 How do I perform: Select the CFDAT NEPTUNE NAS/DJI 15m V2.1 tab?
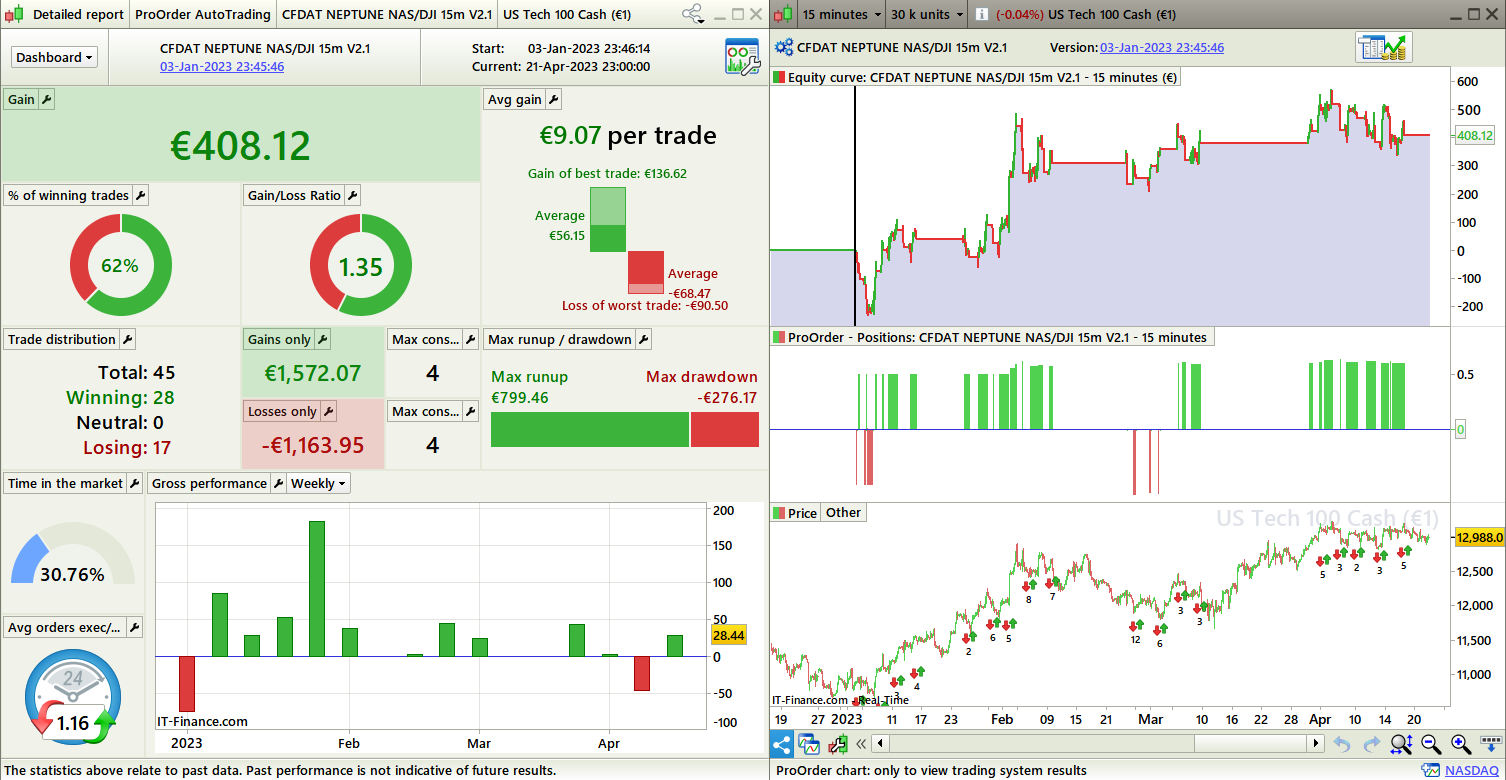point(387,14)
